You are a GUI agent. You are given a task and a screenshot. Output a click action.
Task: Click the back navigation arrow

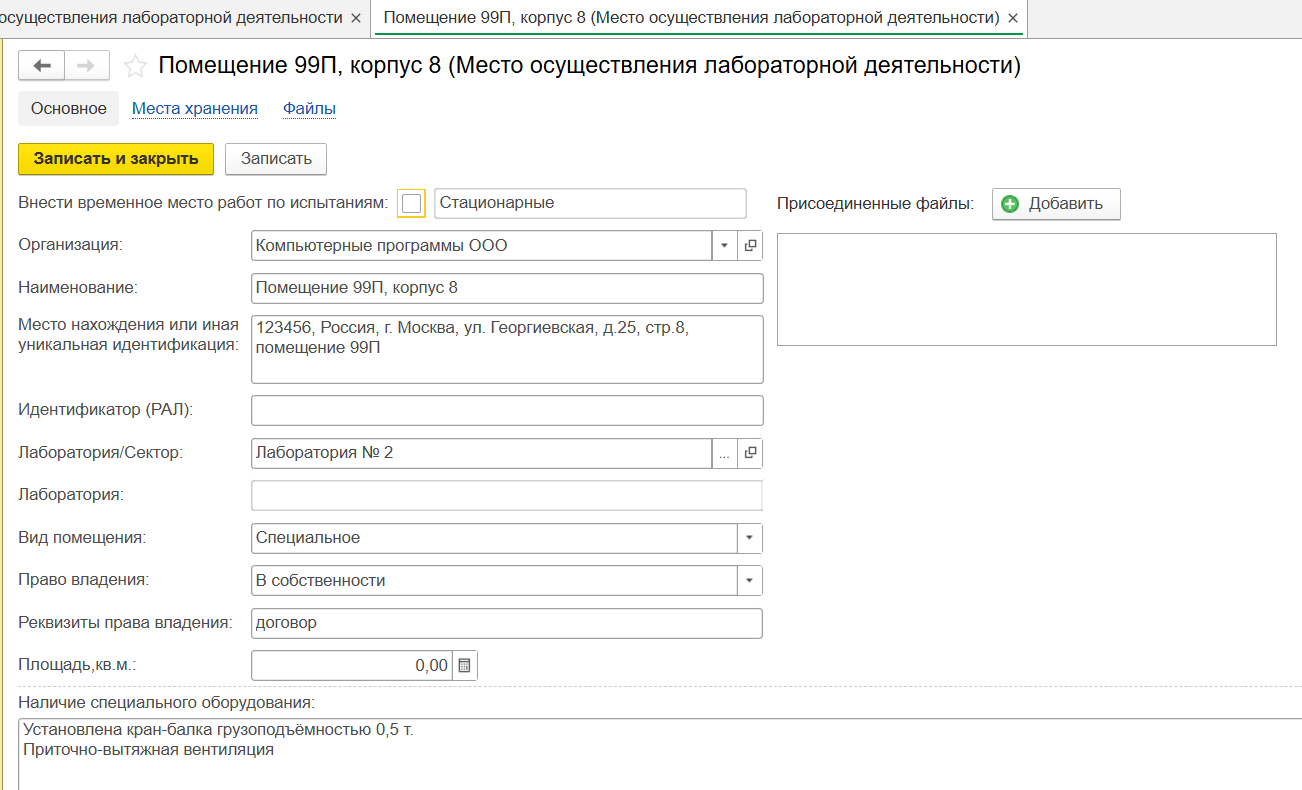[42, 66]
